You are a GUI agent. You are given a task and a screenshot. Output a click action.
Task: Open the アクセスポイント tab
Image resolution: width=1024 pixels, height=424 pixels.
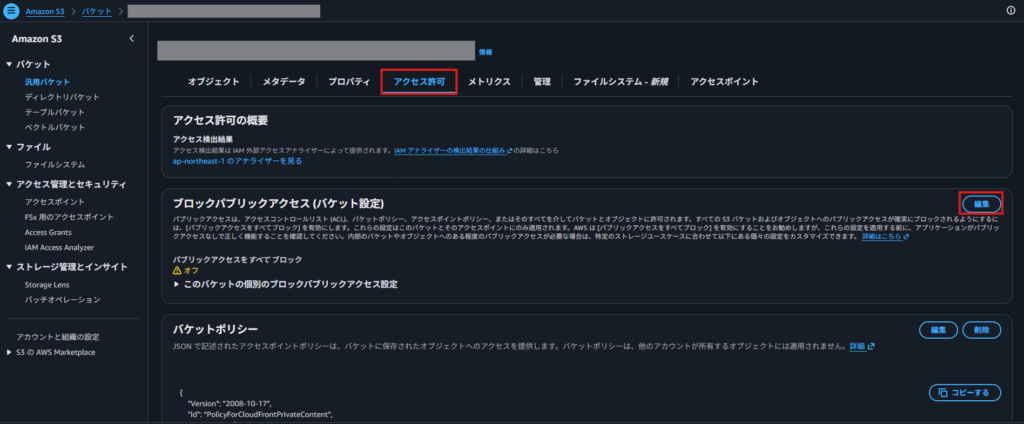[x=724, y=82]
